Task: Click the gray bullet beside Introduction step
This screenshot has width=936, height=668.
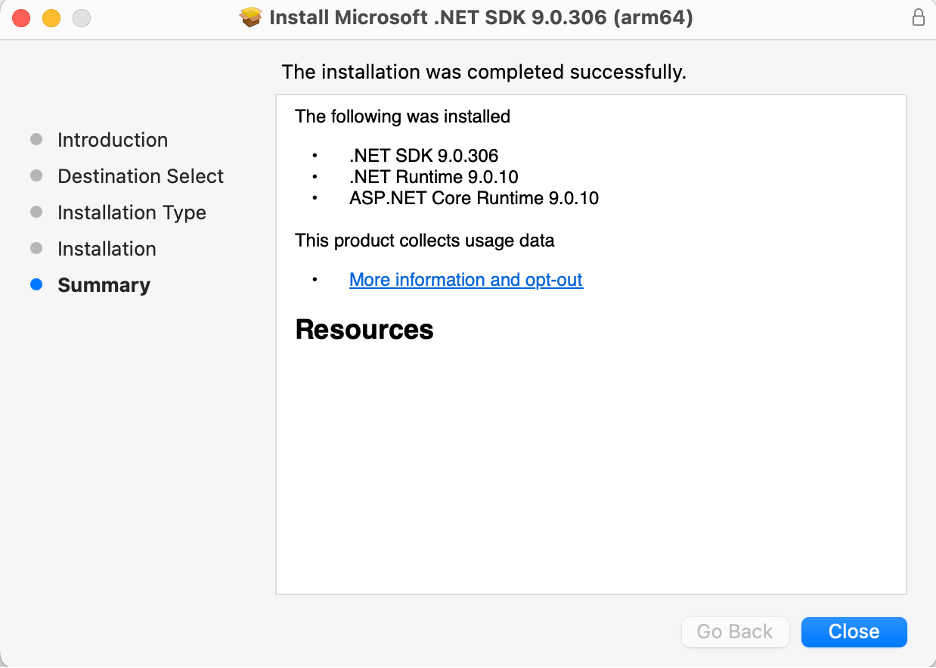Action: click(37, 140)
